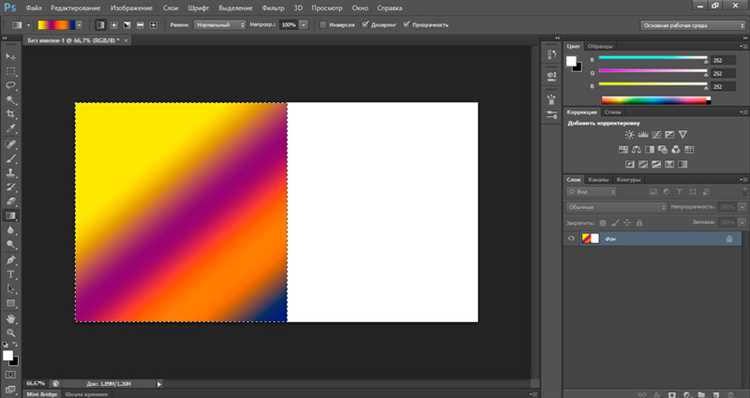This screenshot has height=398, width=750.
Task: Open layer filter kind dropdown
Action: [591, 192]
